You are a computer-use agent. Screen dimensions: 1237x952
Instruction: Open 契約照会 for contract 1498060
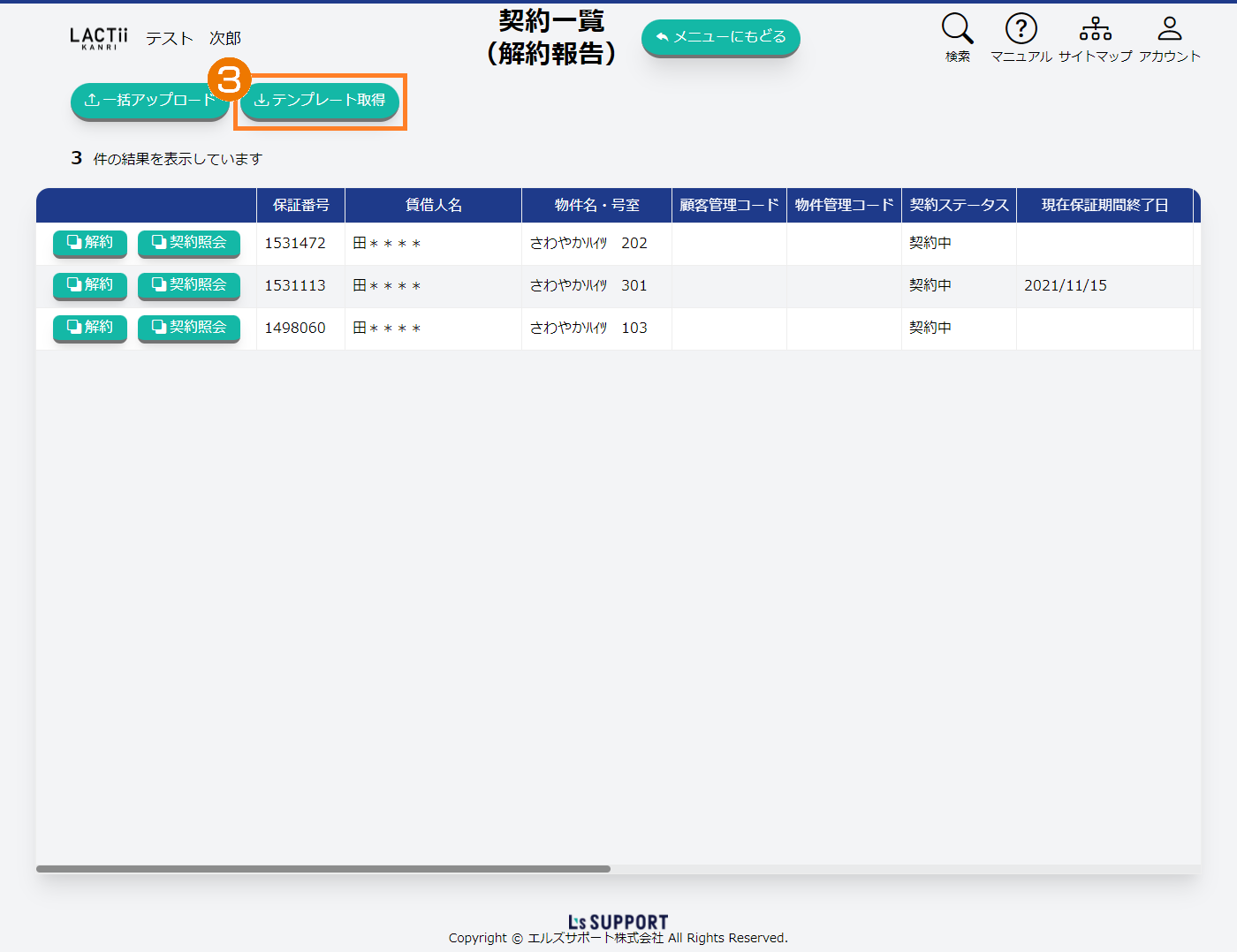tap(189, 328)
